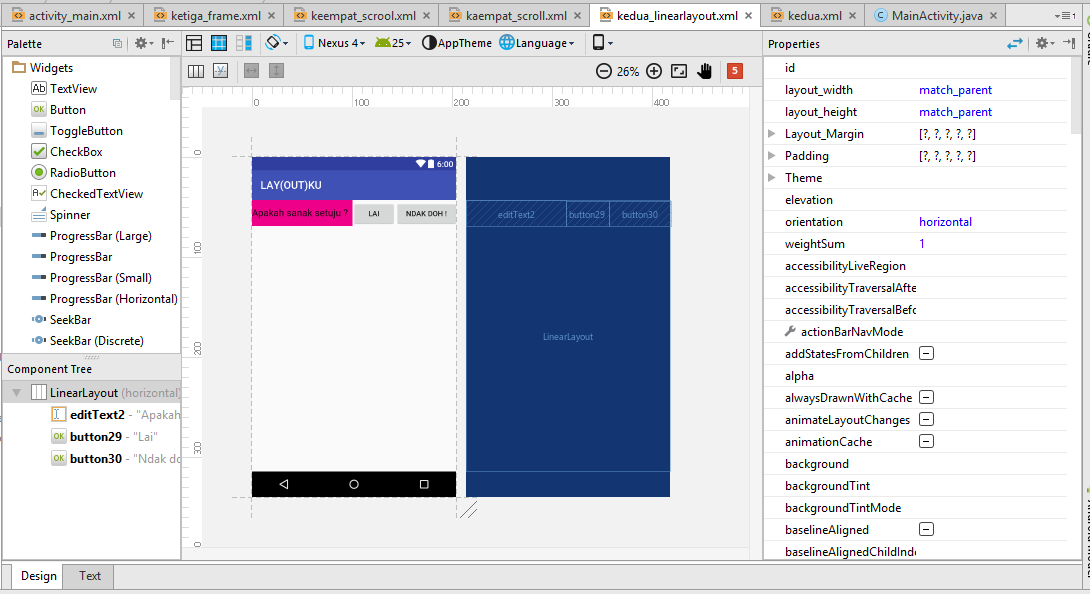Toggle the baselineAligned checkbox

pos(926,529)
